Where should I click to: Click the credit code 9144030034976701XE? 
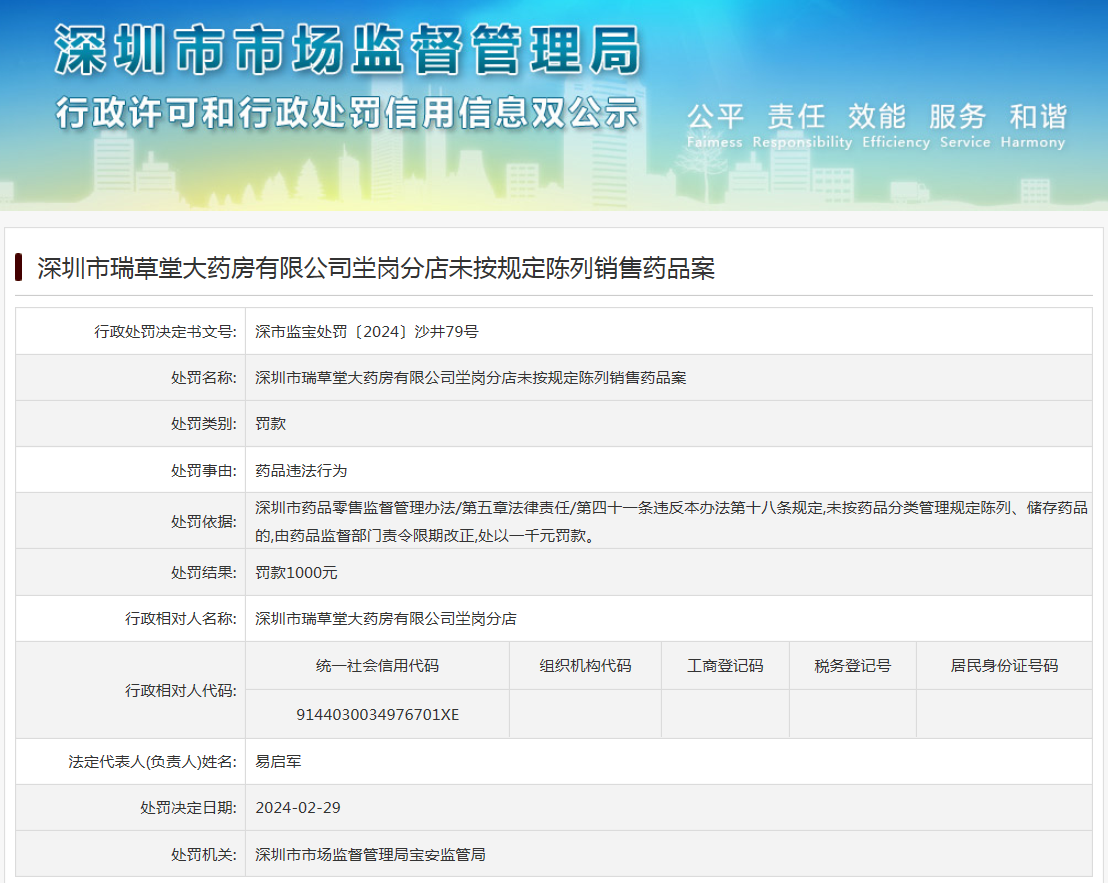377,715
